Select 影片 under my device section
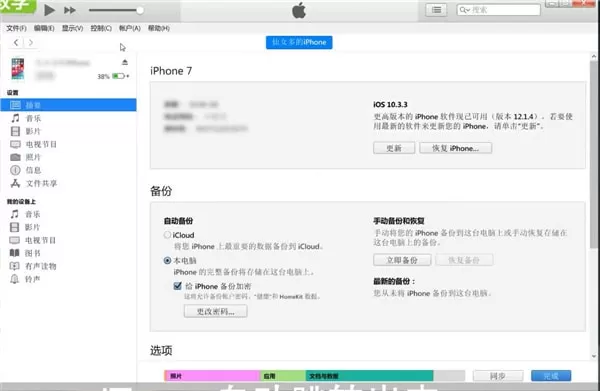Viewport: 600px width, 391px height. [33, 227]
